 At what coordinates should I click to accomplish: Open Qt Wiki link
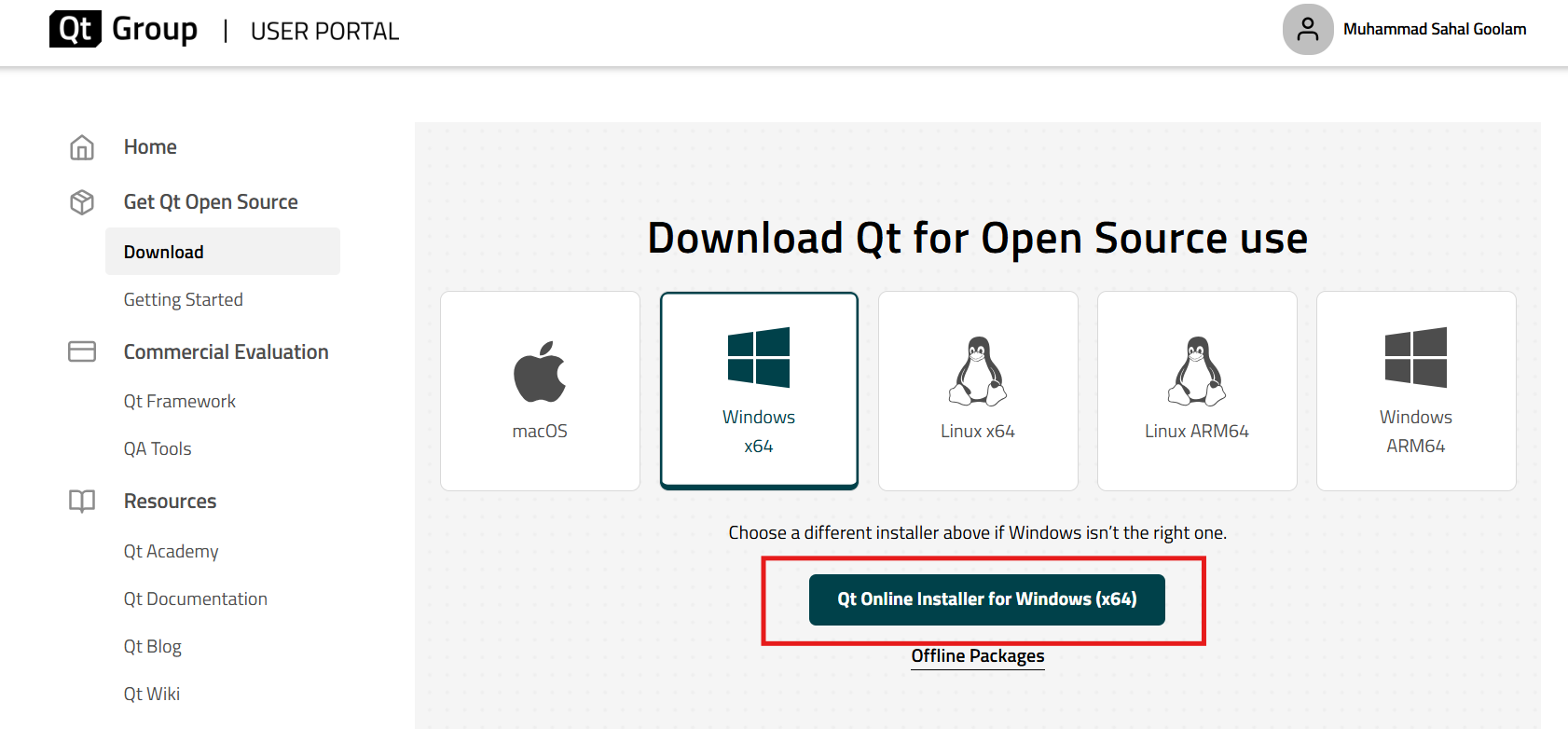[152, 694]
